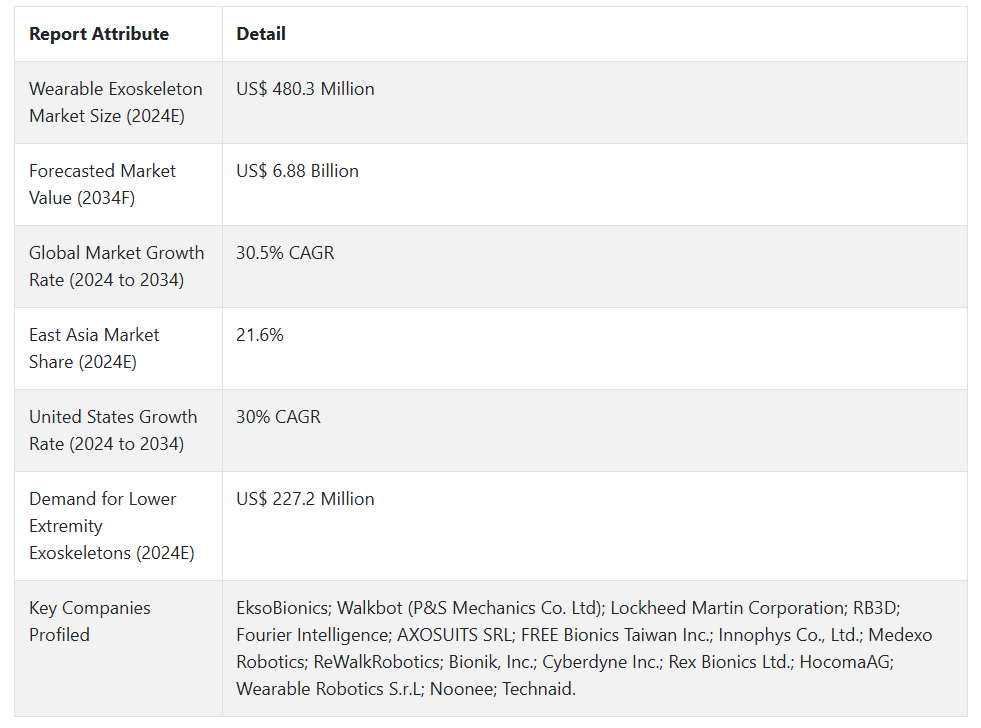Select the Forecasted Market Value (2034F) cell
981x728 pixels.
coord(102,184)
